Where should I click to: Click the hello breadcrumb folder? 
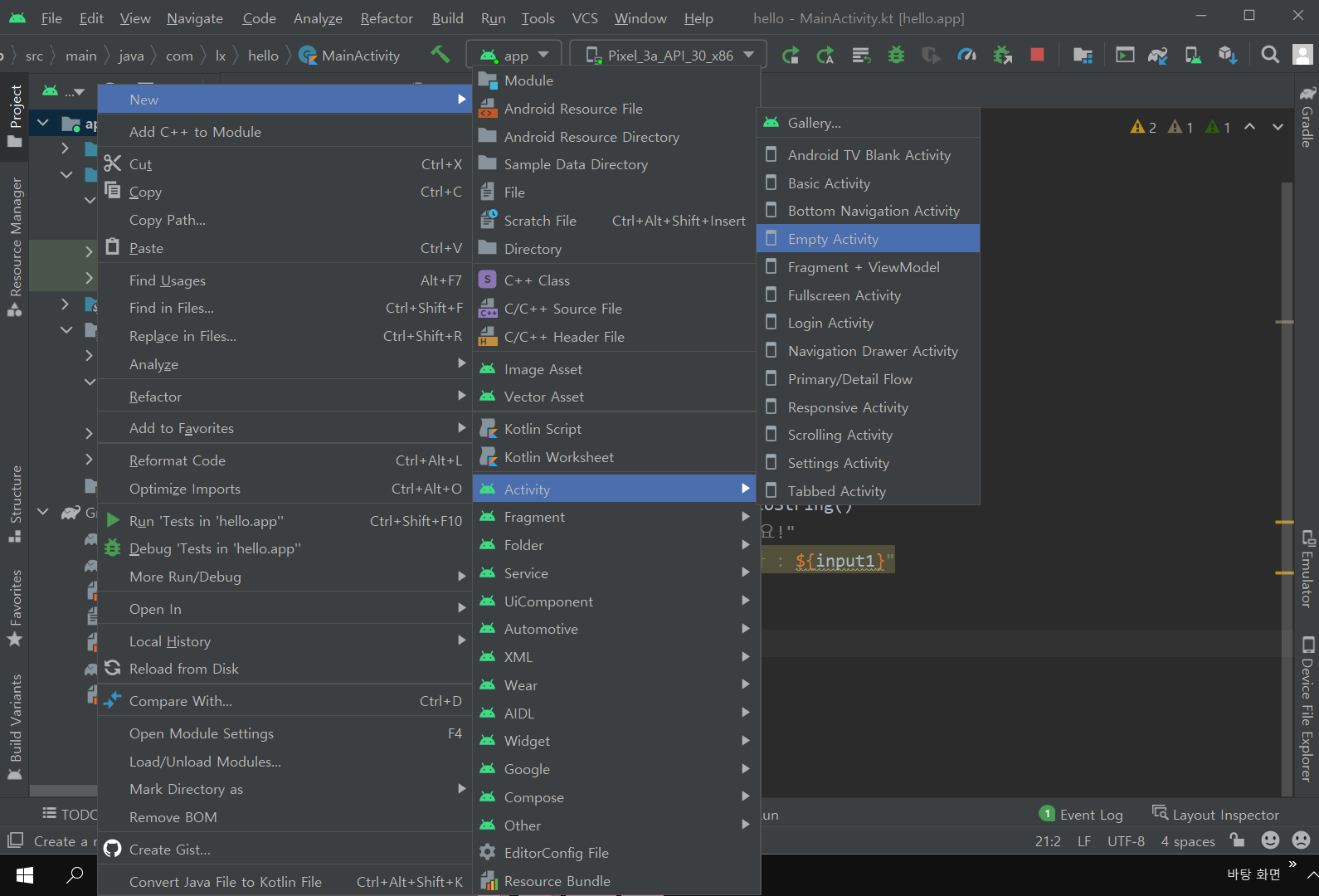[x=263, y=56]
